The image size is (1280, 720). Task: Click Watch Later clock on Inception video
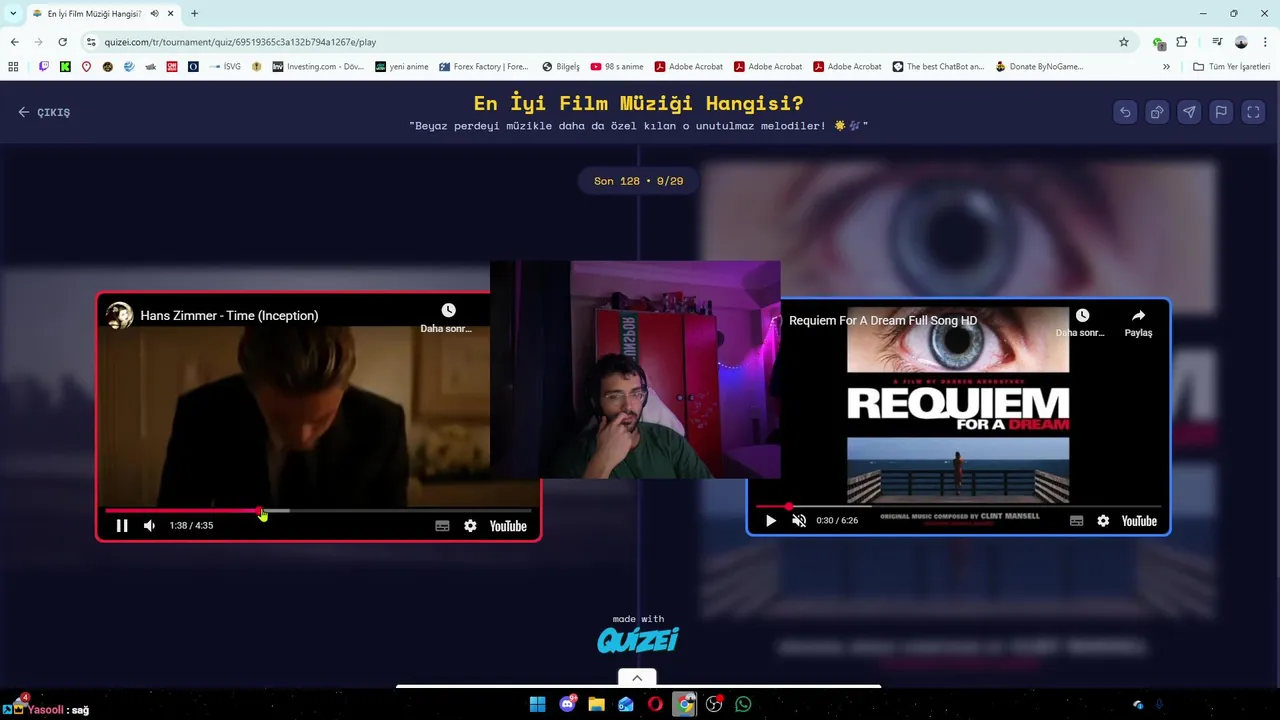pyautogui.click(x=448, y=311)
